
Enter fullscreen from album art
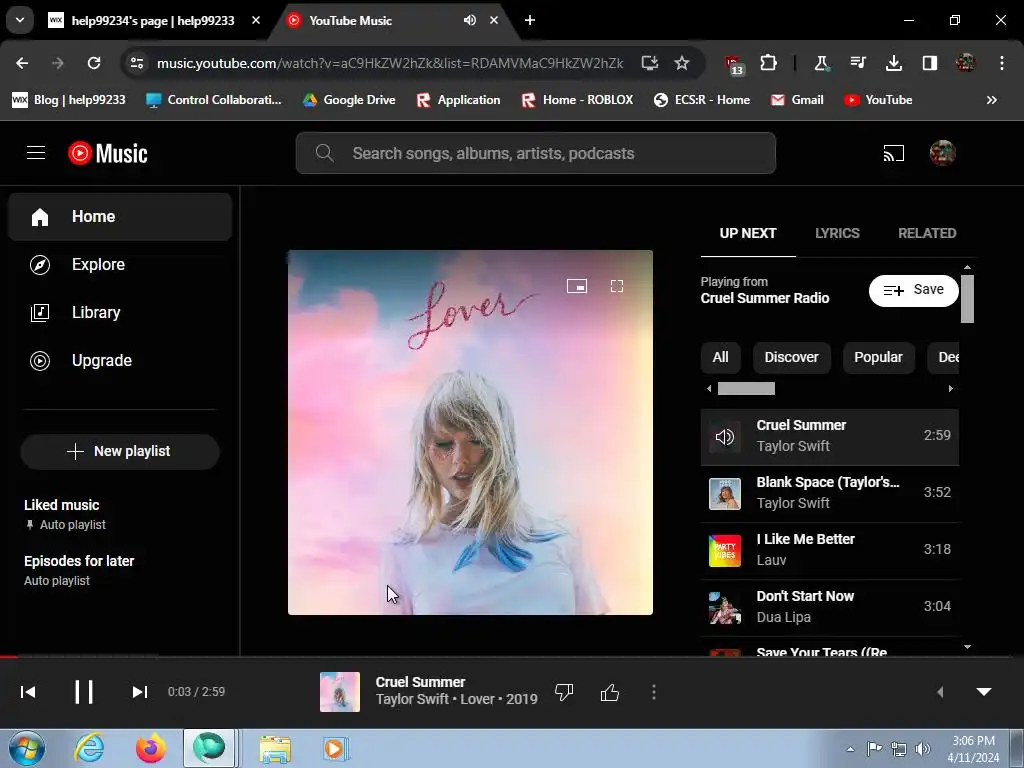(616, 286)
